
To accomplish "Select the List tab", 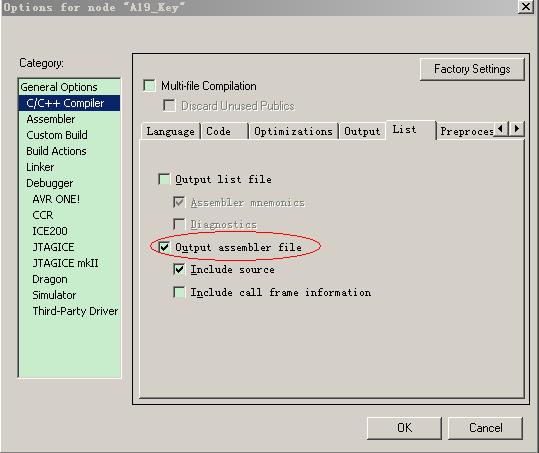I will click(411, 130).
